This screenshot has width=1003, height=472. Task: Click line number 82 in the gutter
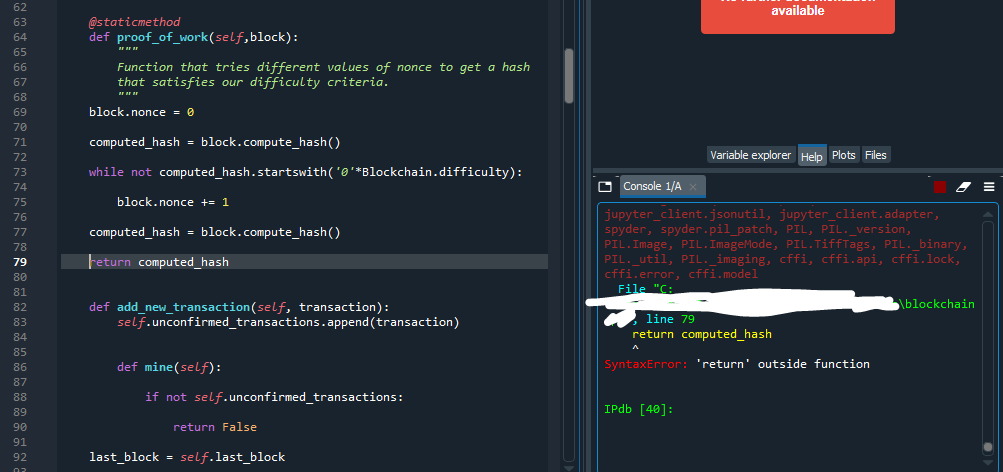click(x=20, y=307)
